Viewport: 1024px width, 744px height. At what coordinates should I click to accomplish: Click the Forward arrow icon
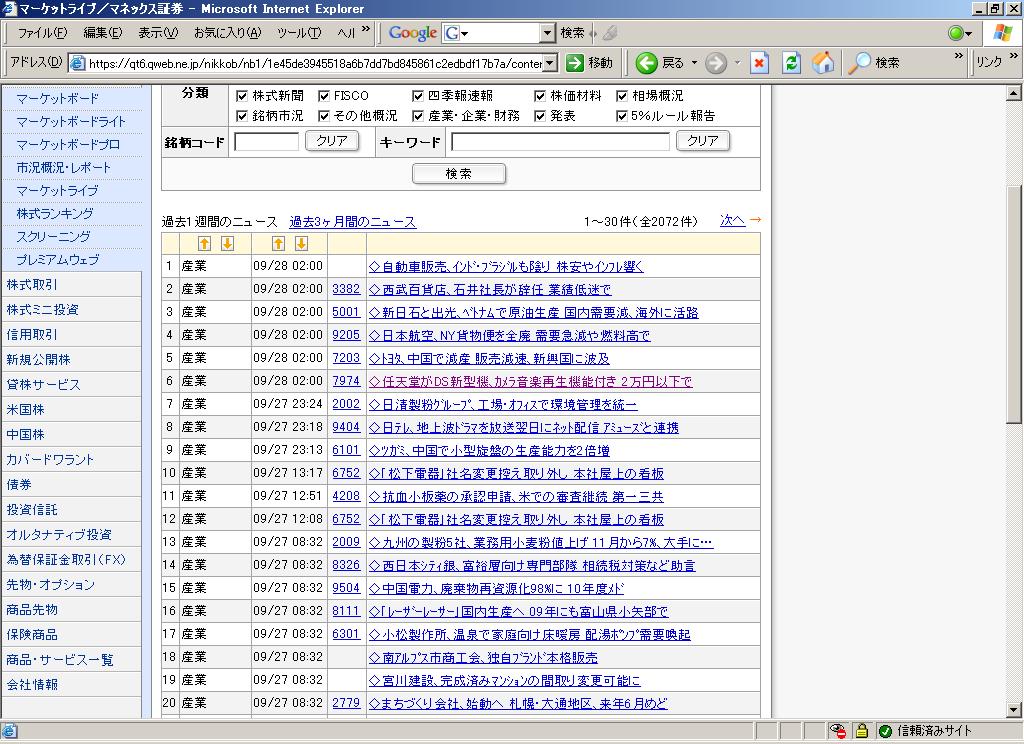point(716,63)
